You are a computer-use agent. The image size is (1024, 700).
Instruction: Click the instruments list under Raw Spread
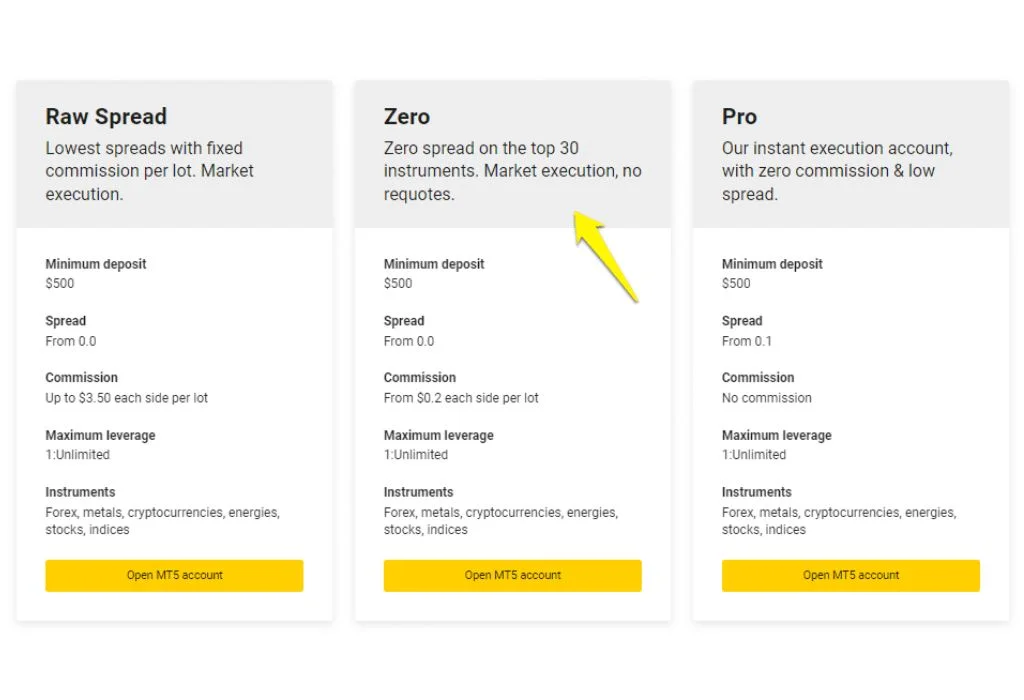163,520
